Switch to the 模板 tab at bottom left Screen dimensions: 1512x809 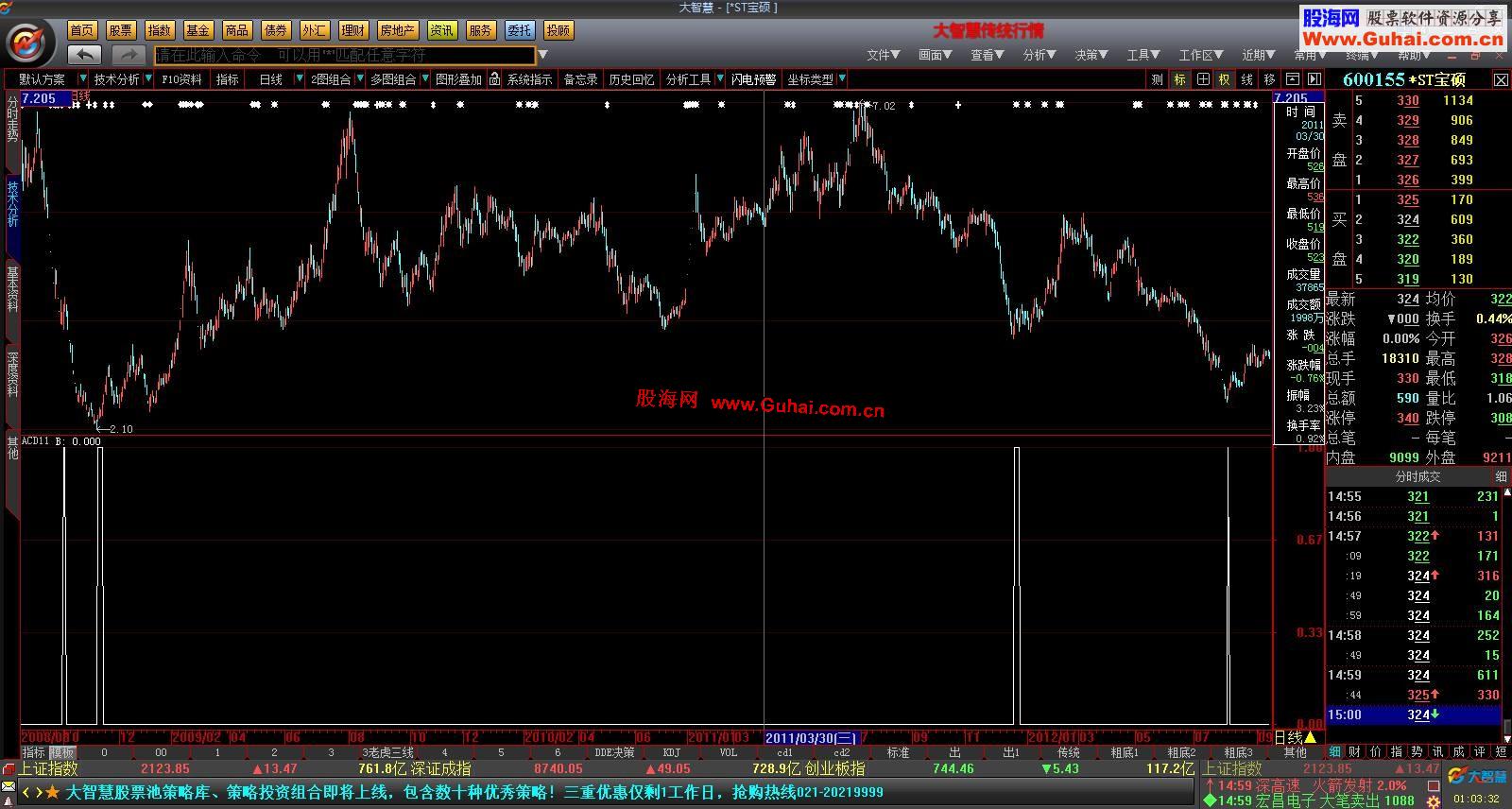62,753
